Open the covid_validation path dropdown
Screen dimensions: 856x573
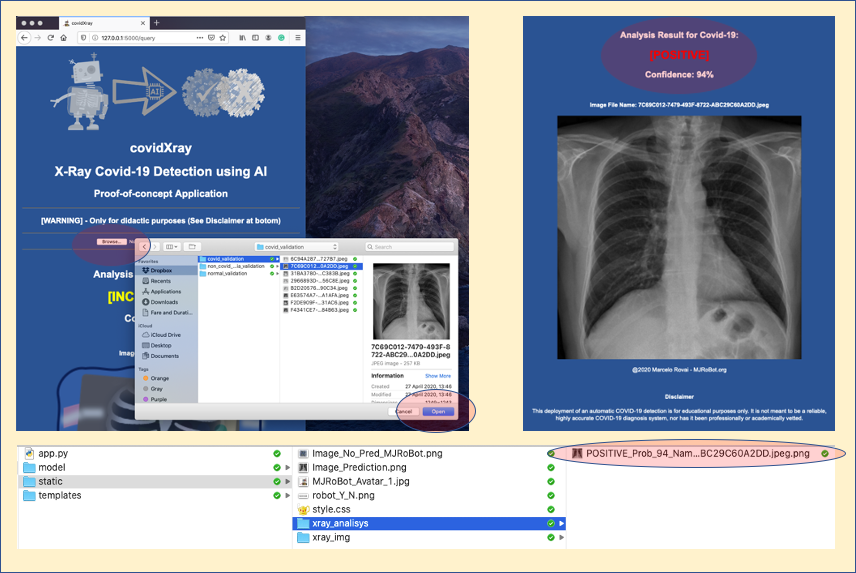(297, 247)
